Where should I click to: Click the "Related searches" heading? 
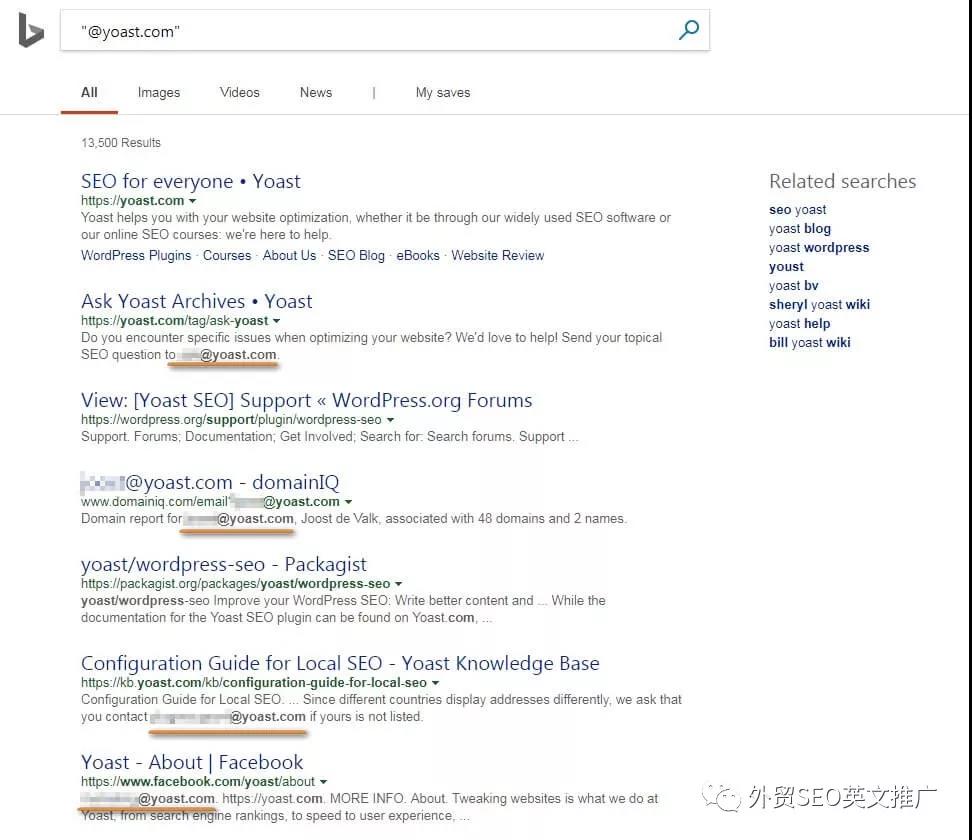(842, 181)
